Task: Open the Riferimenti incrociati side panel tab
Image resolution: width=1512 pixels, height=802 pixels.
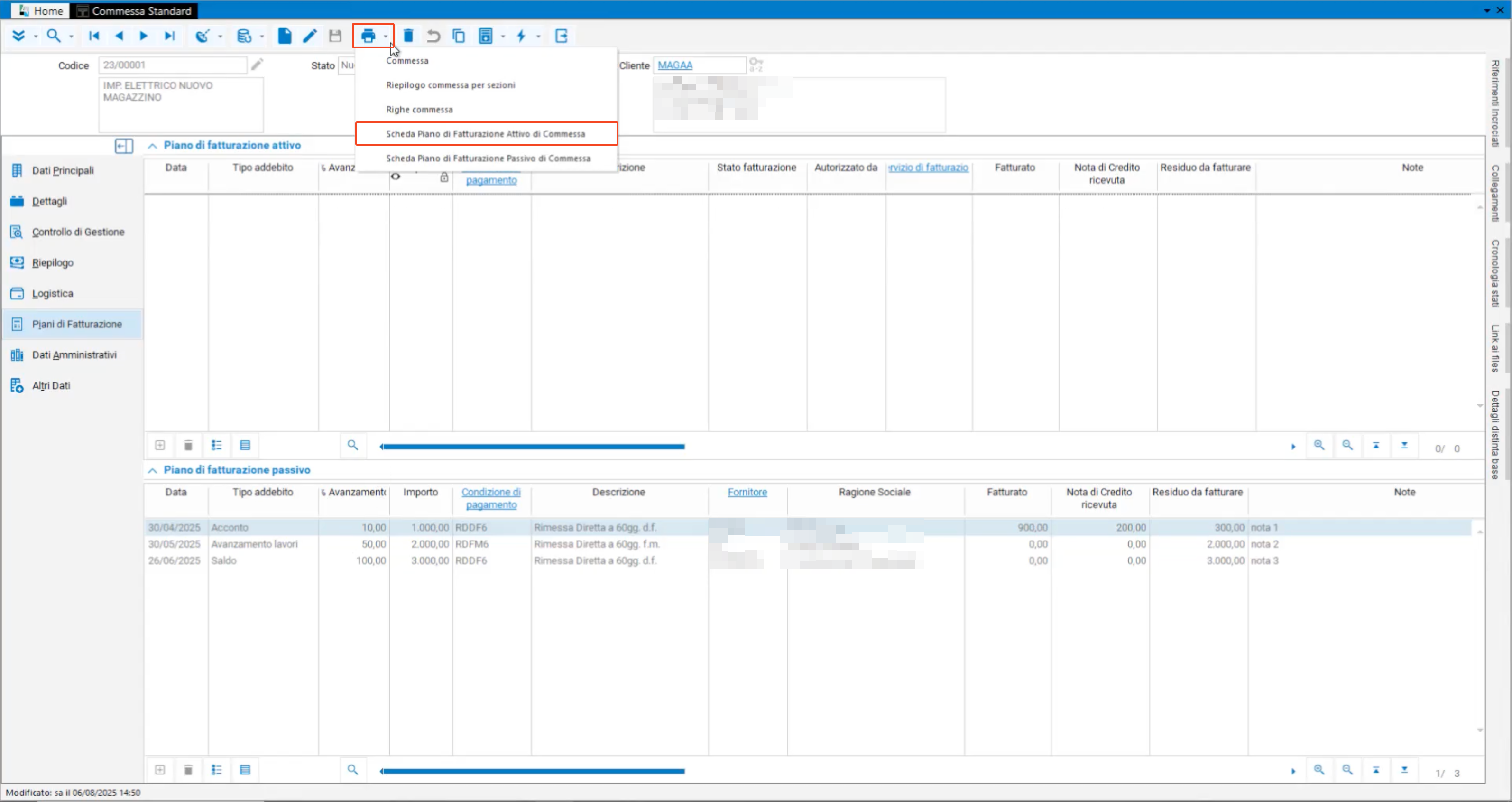Action: [1495, 103]
